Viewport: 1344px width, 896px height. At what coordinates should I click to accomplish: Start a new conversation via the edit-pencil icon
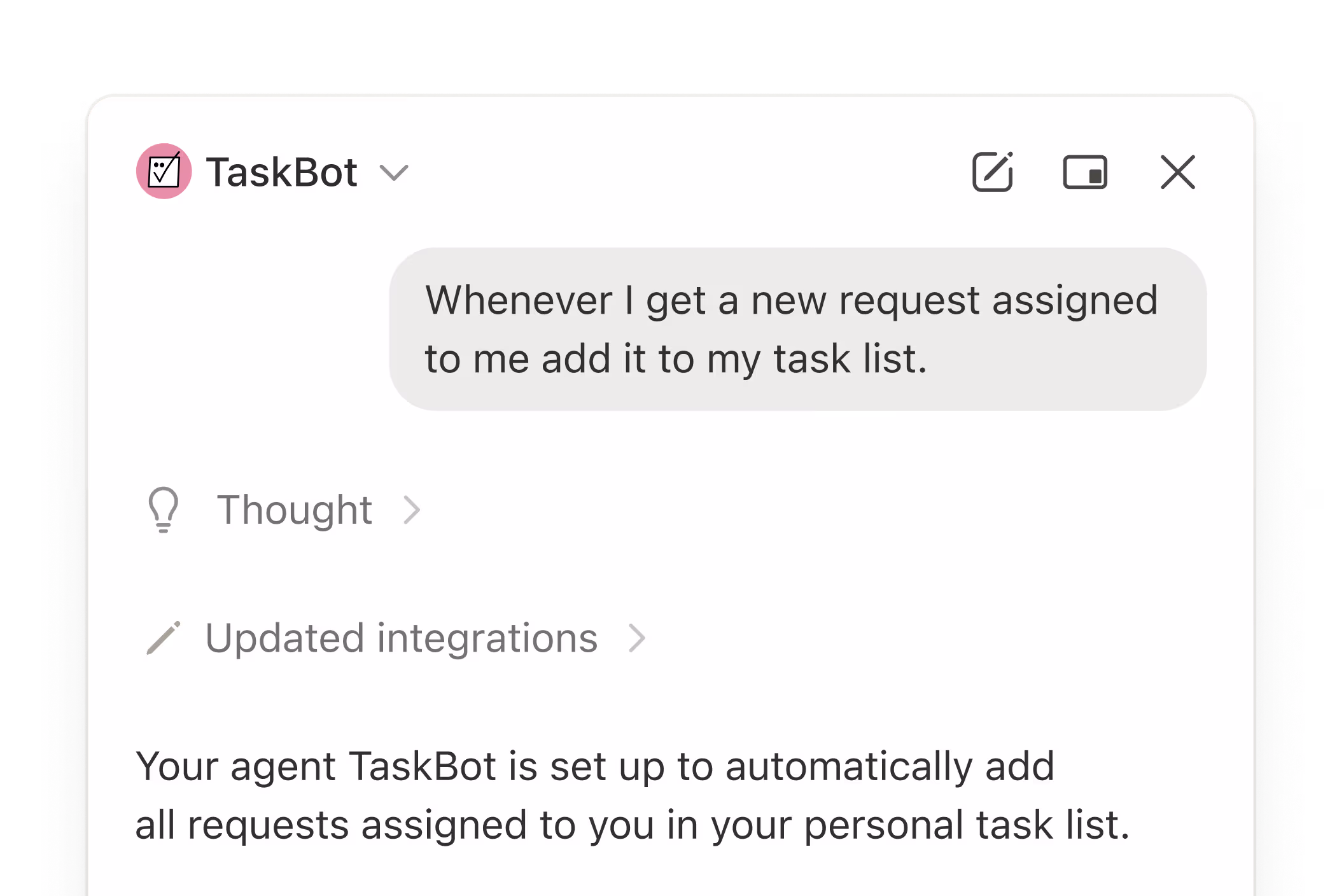click(x=992, y=171)
